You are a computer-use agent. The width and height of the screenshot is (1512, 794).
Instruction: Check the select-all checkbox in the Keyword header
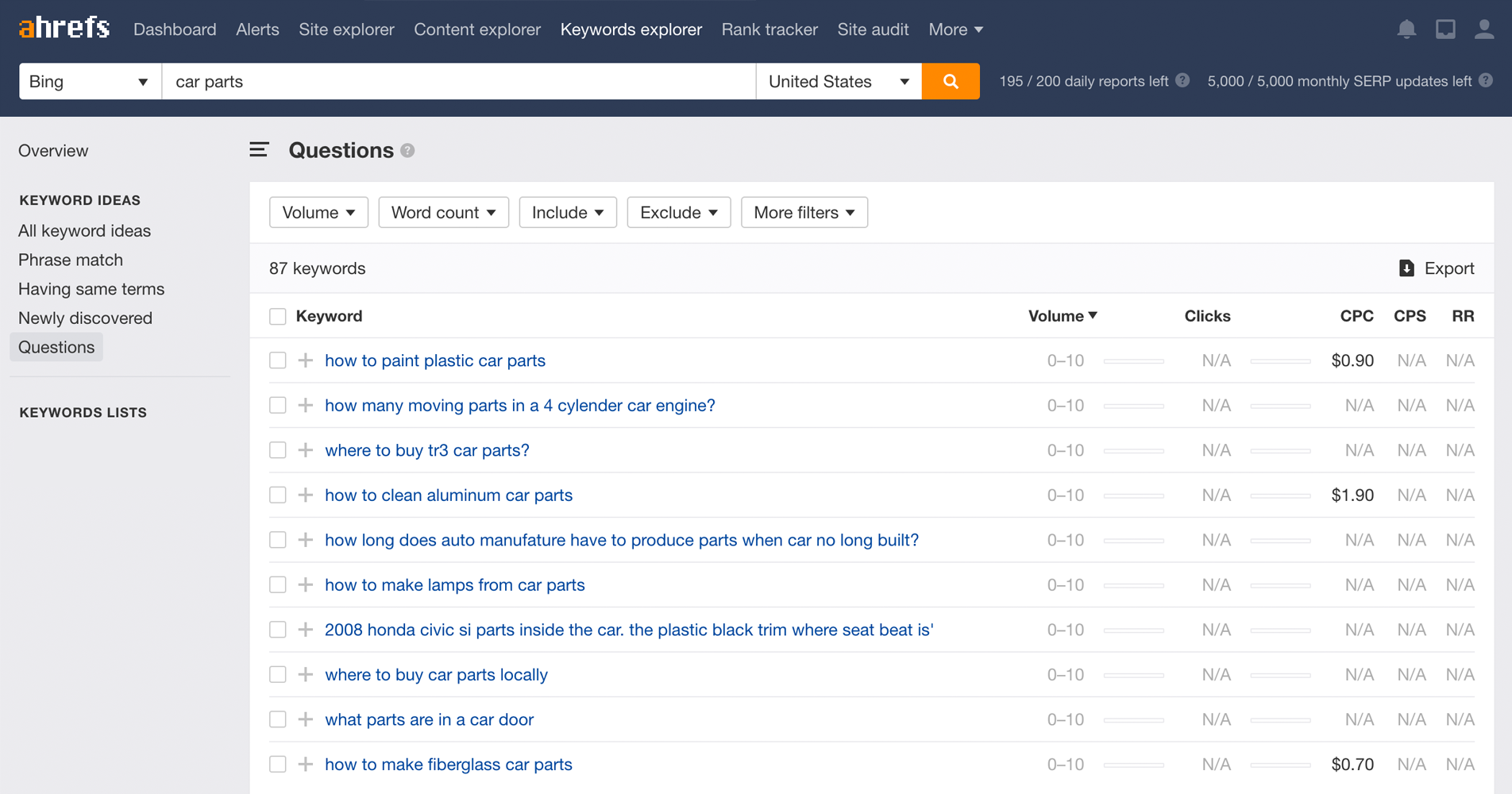tap(277, 315)
